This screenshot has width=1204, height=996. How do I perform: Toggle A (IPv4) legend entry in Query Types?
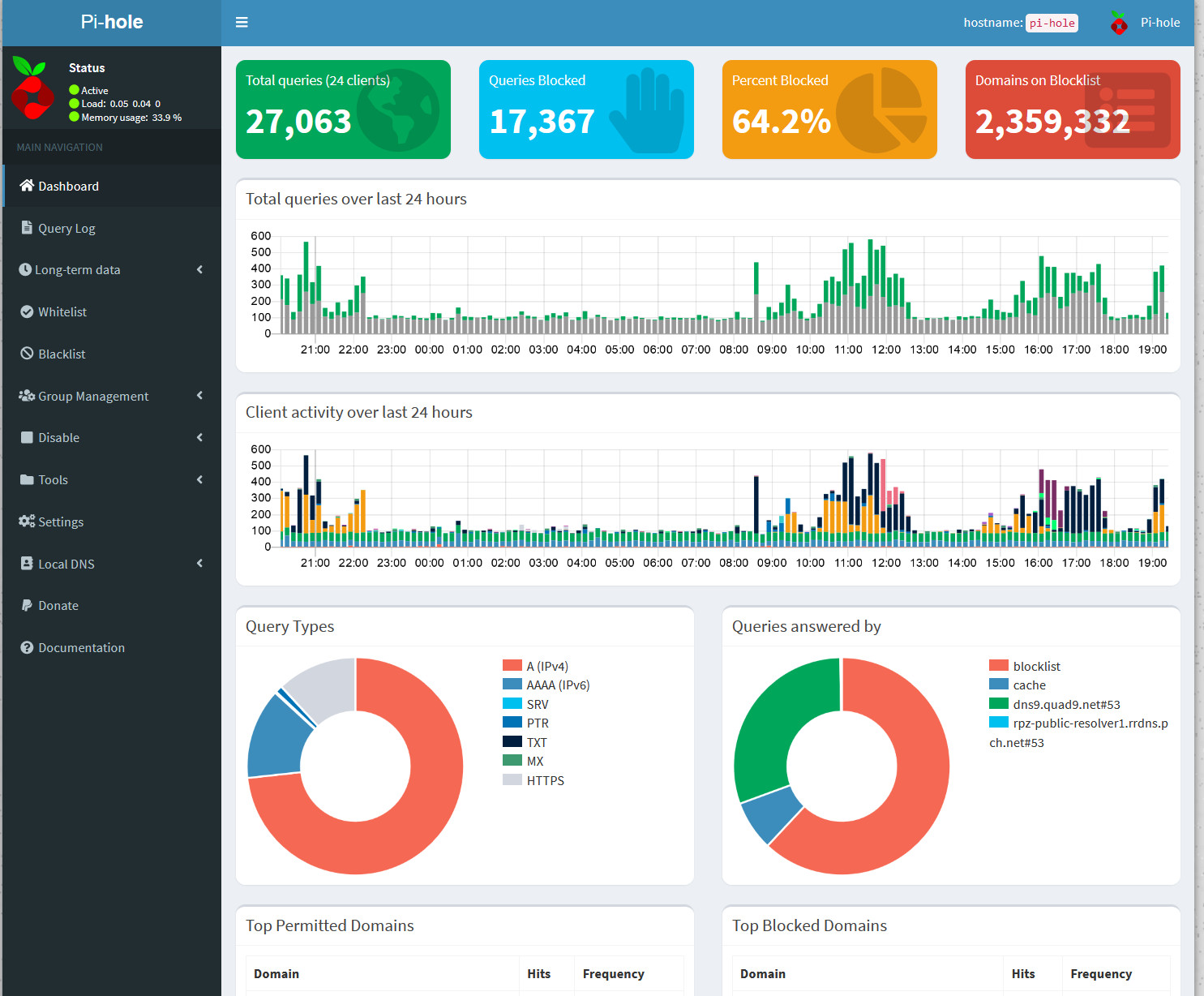pyautogui.click(x=546, y=666)
